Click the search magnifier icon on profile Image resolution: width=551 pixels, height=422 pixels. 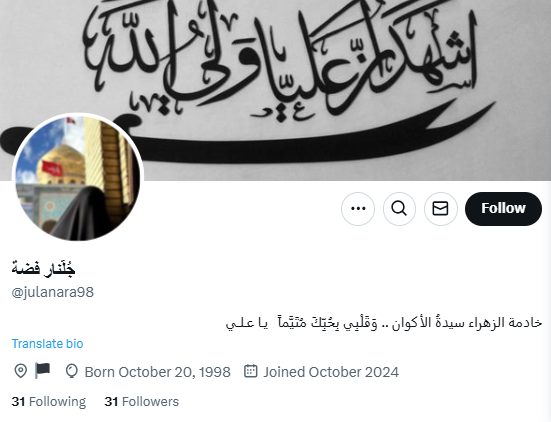pyautogui.click(x=399, y=209)
